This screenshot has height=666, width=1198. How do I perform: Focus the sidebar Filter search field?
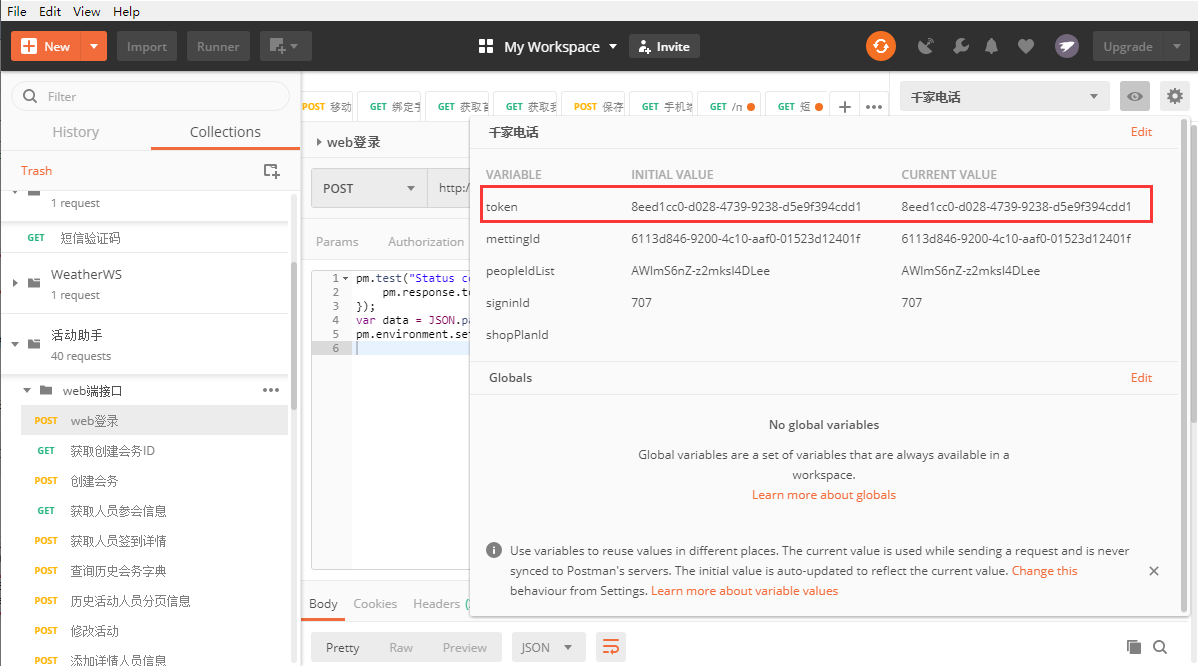tap(151, 96)
